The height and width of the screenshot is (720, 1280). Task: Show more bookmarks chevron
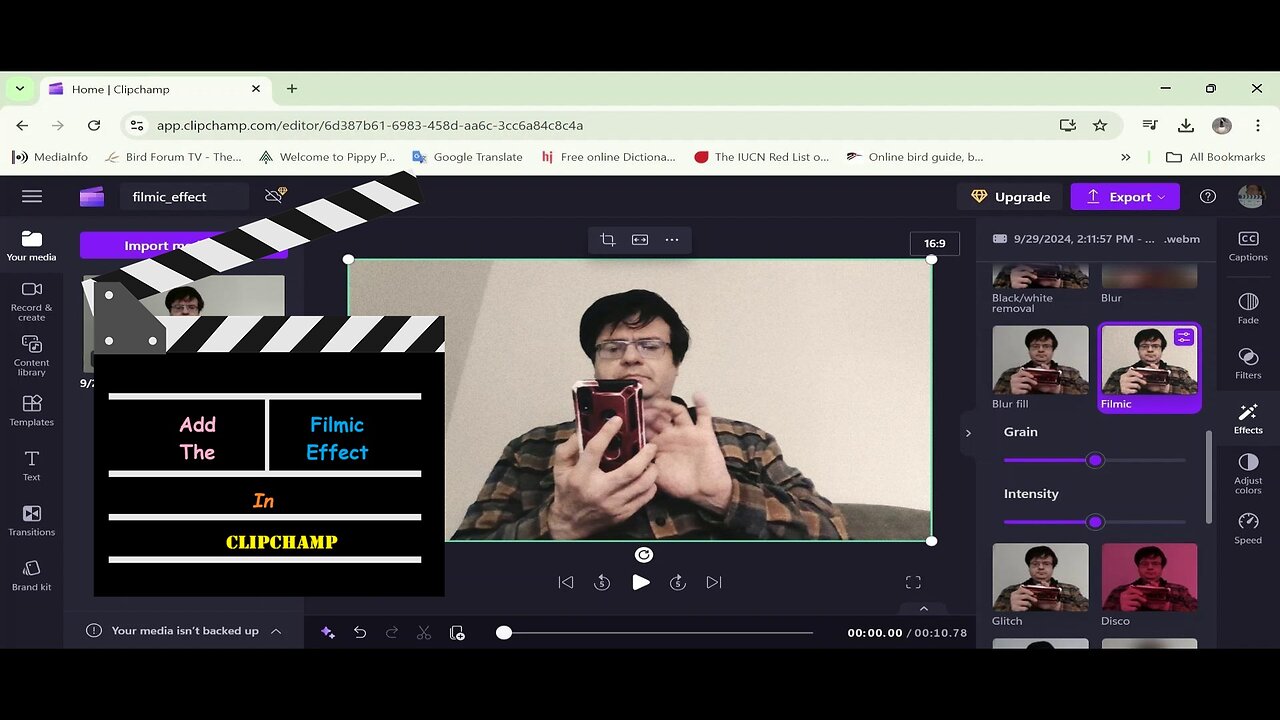[1126, 157]
